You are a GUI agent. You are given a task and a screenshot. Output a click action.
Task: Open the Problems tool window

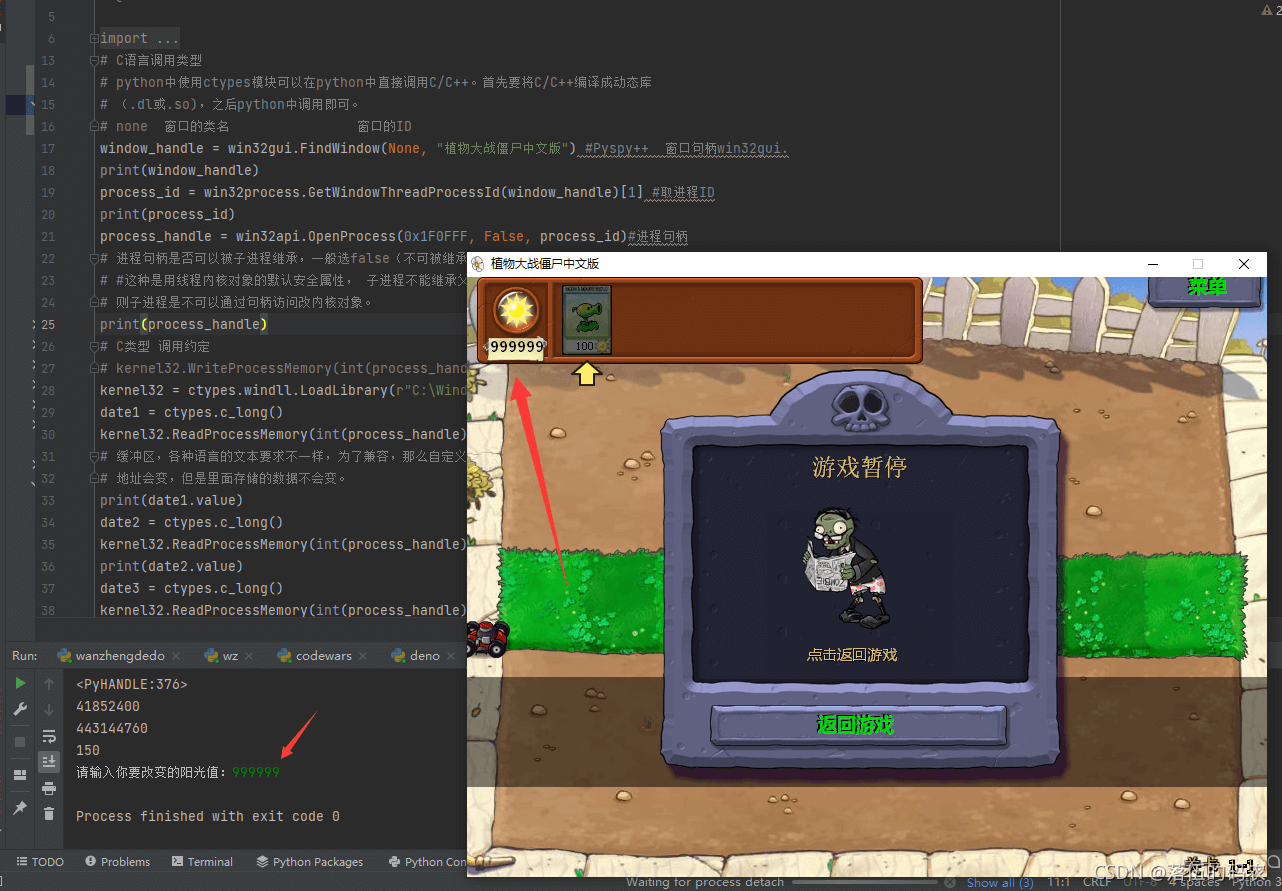tap(117, 862)
